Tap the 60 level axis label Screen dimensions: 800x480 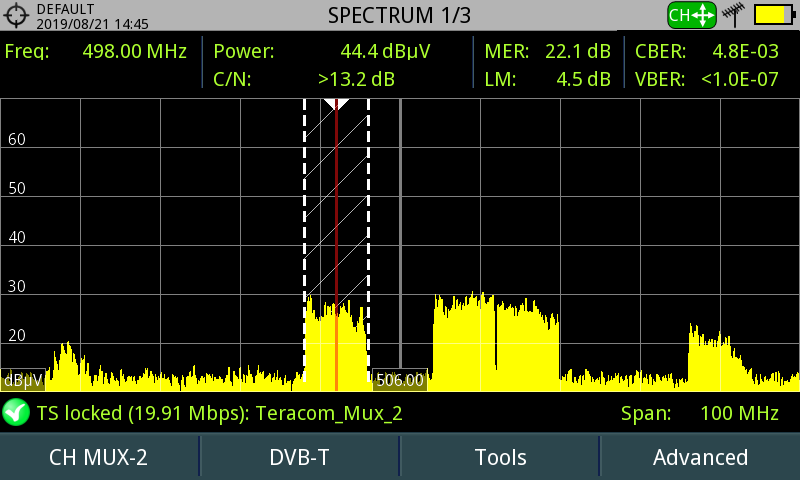(17, 139)
